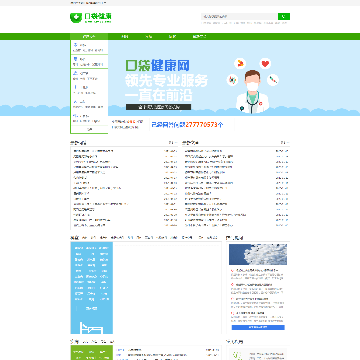The height and width of the screenshot is (360, 360).
Task: Click the green shield logo icon
Action: coord(76,17)
